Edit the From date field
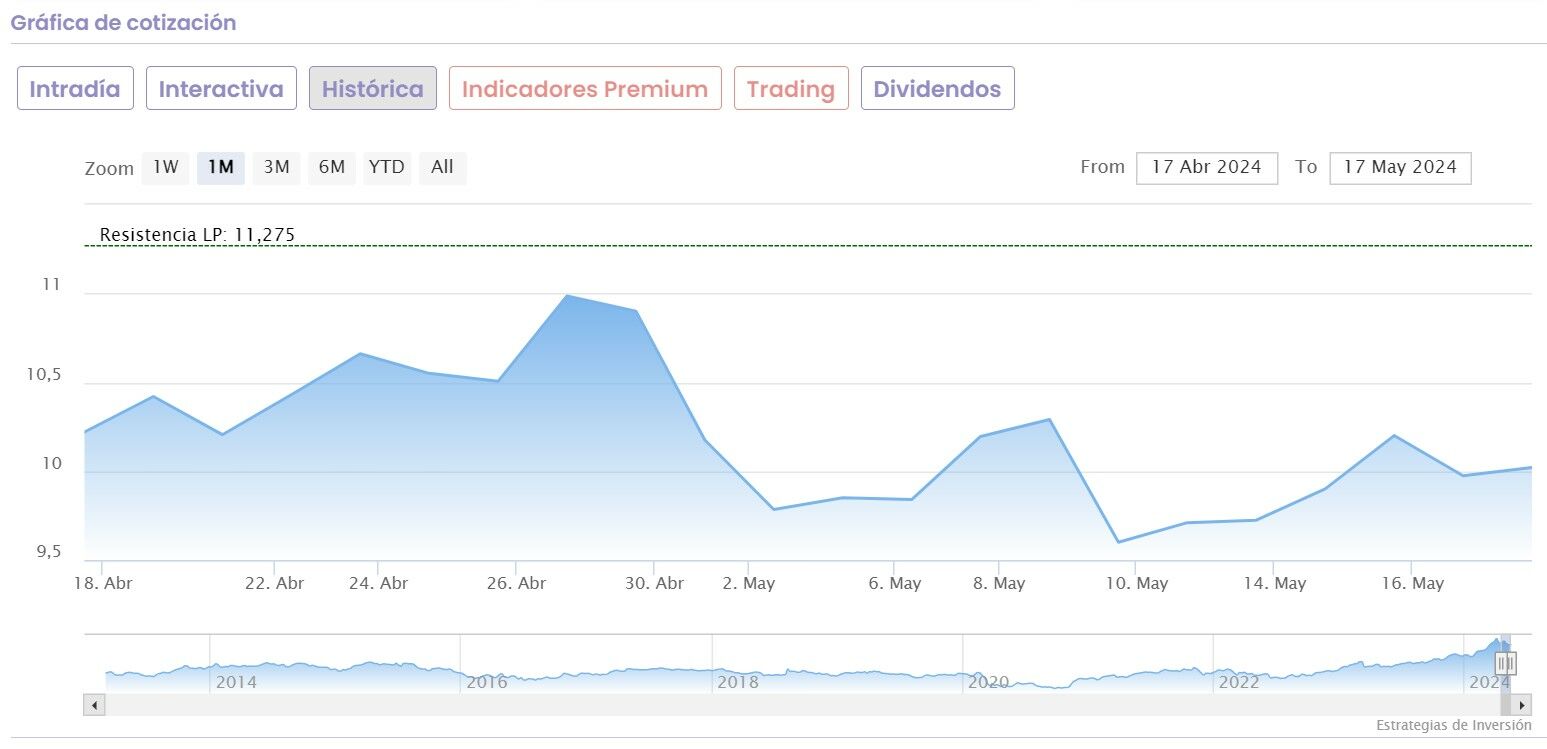Viewport: 1547px width, 749px height. (x=1206, y=168)
